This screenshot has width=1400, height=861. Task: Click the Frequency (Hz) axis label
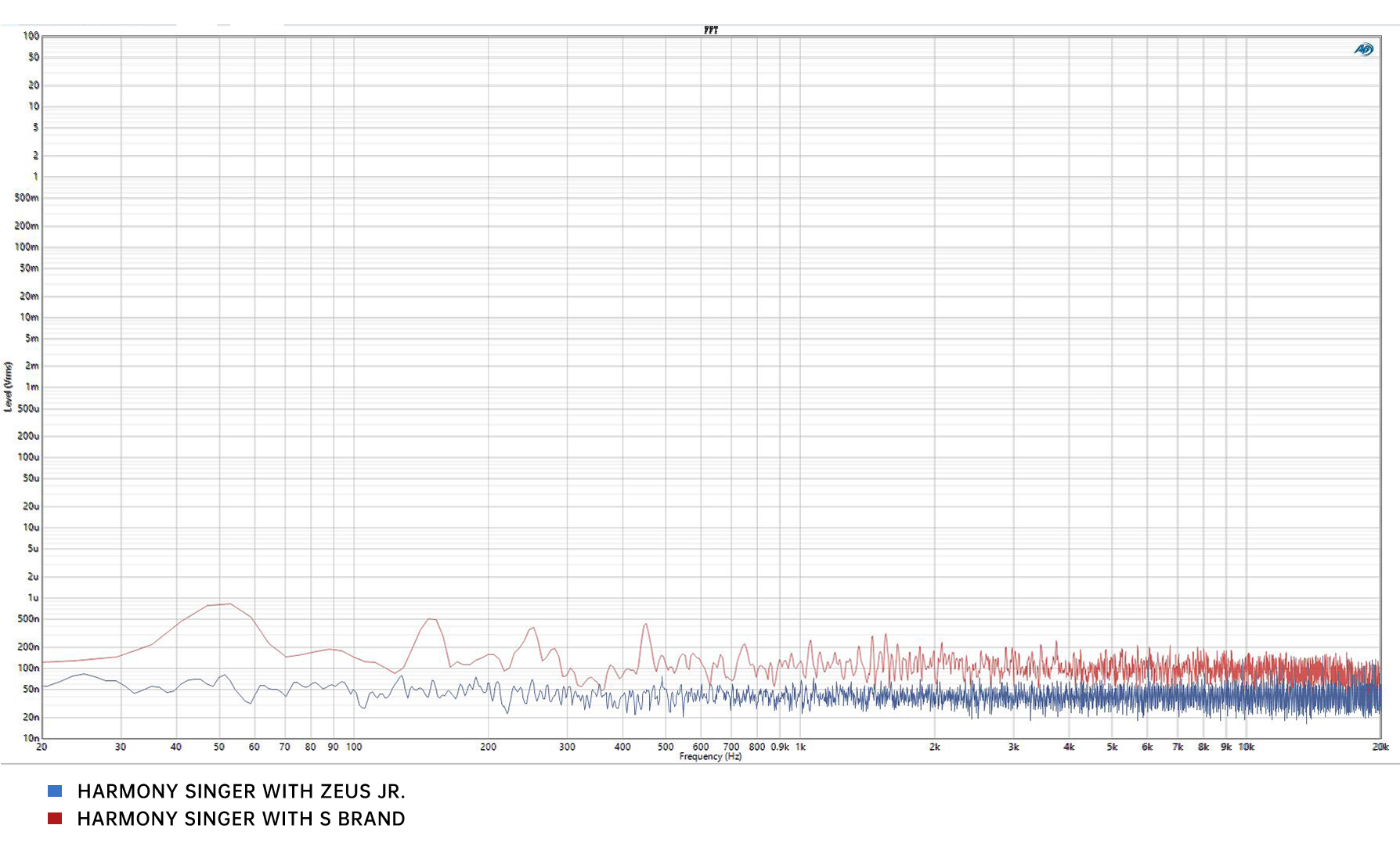[710, 757]
